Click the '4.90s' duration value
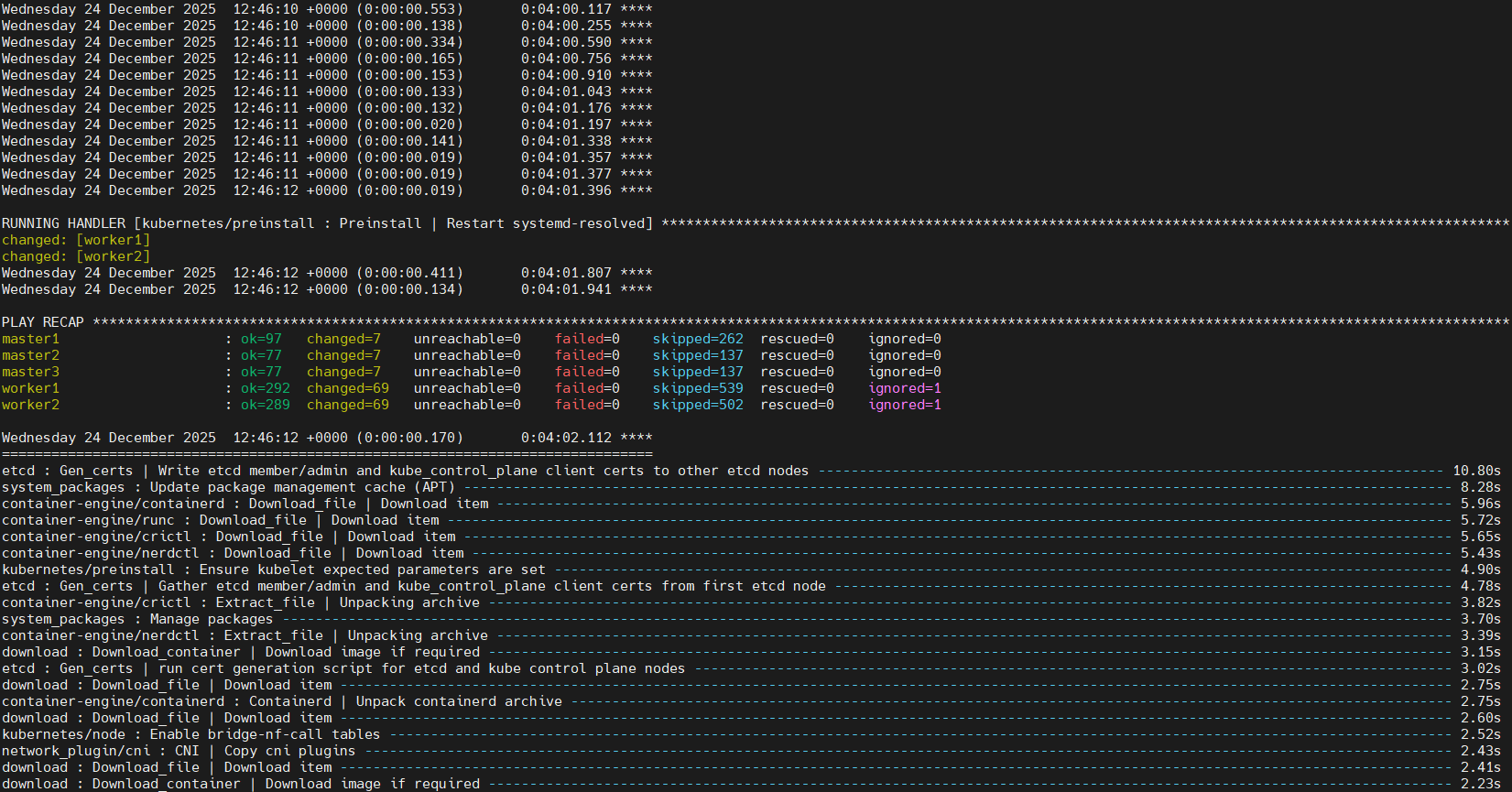This screenshot has width=1512, height=792. pos(1481,570)
